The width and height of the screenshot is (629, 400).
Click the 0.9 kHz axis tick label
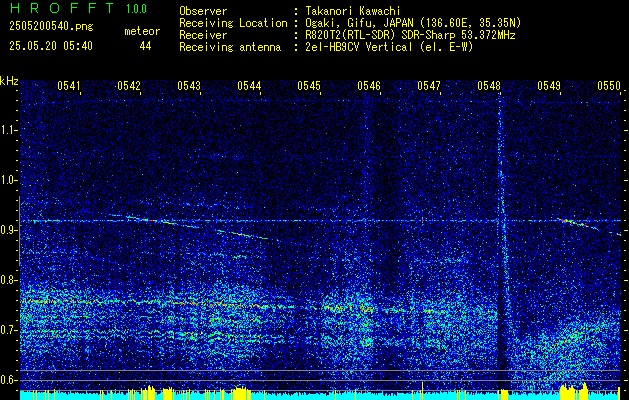click(8, 230)
